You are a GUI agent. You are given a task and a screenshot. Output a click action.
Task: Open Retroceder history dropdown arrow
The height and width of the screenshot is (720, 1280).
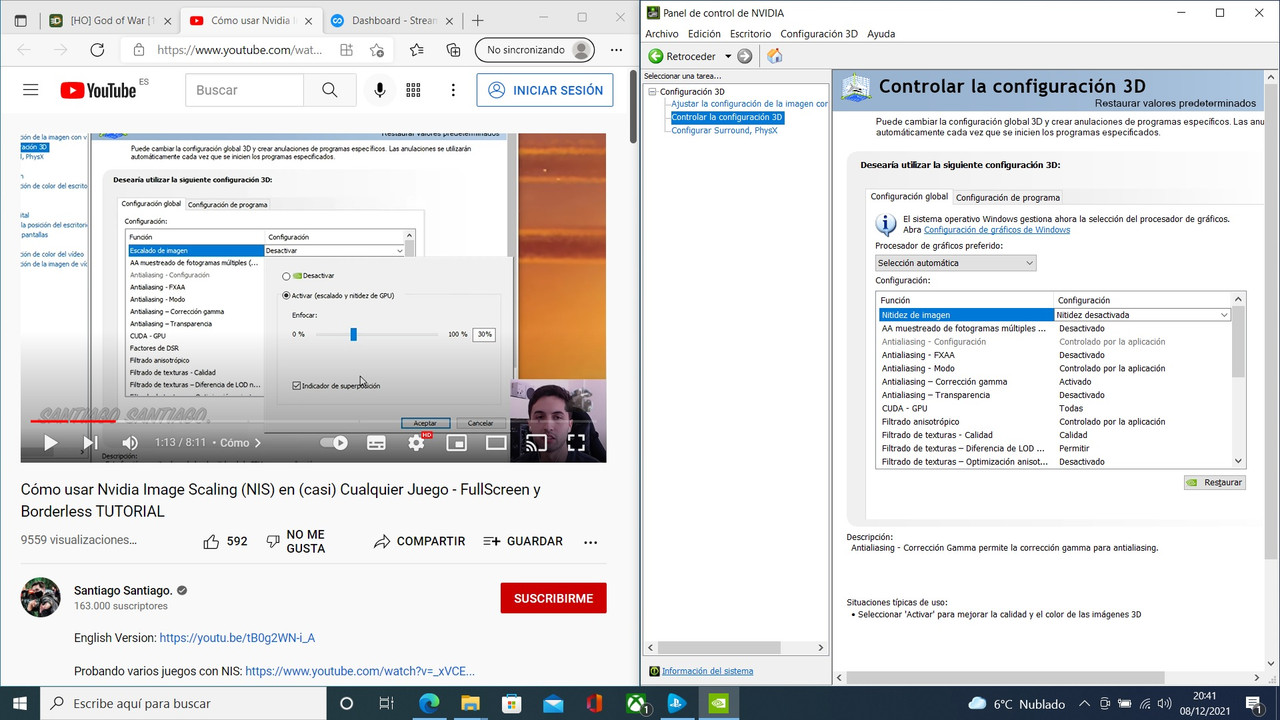pos(728,57)
